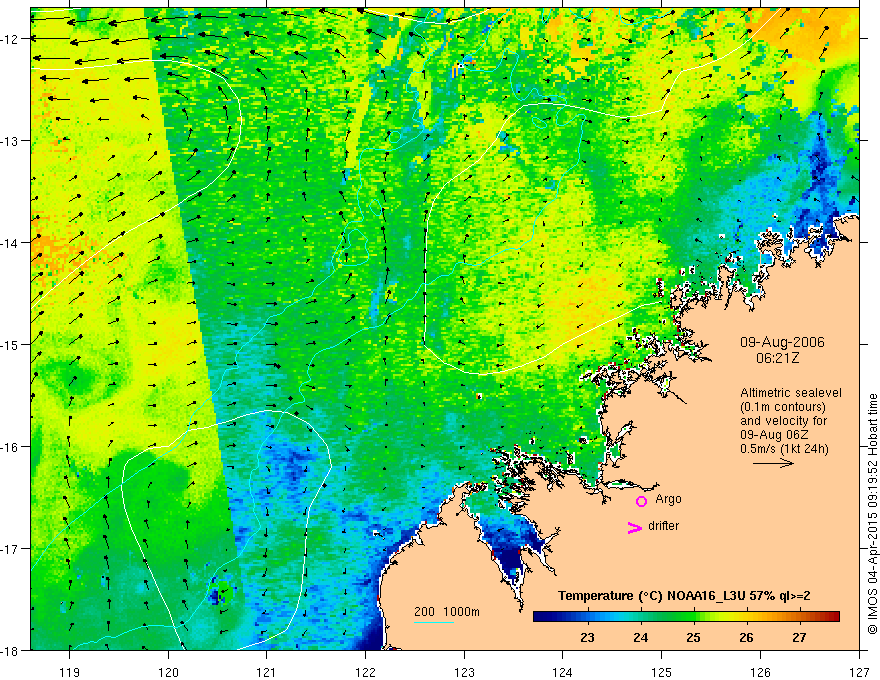
Task: Click the colorbar value 24
Action: click(x=640, y=638)
